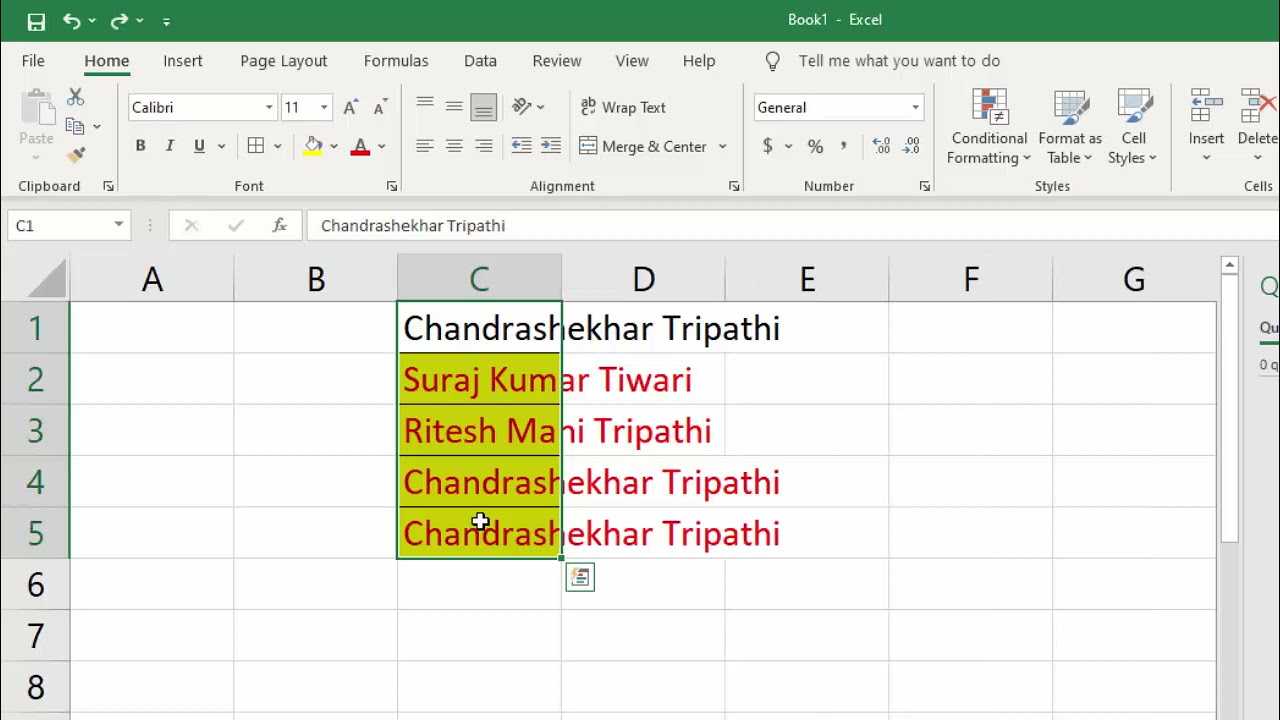Switch to the Insert tab

(183, 61)
